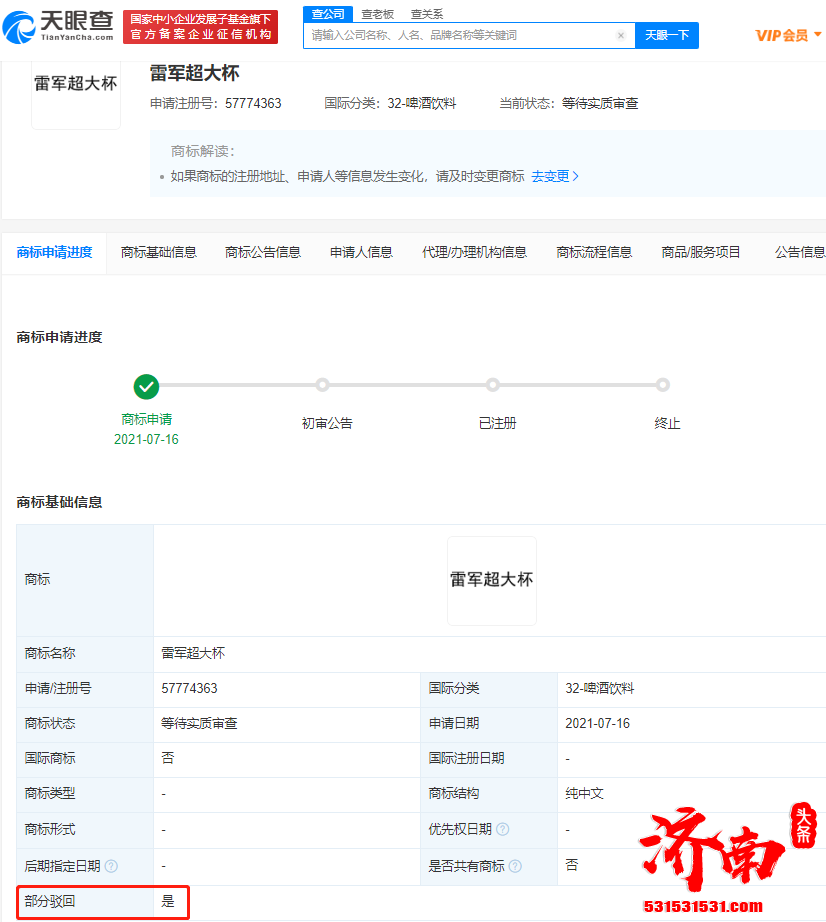Image resolution: width=826 pixels, height=922 pixels.
Task: Click the 天眼一下 search button
Action: [666, 35]
